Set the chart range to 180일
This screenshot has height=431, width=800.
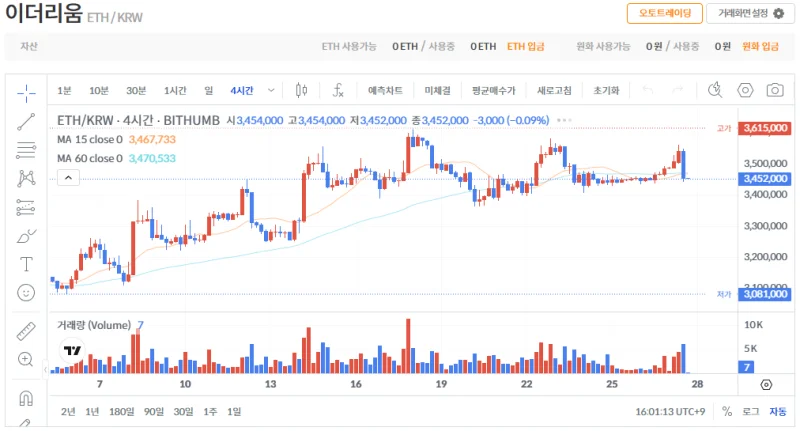coord(121,412)
